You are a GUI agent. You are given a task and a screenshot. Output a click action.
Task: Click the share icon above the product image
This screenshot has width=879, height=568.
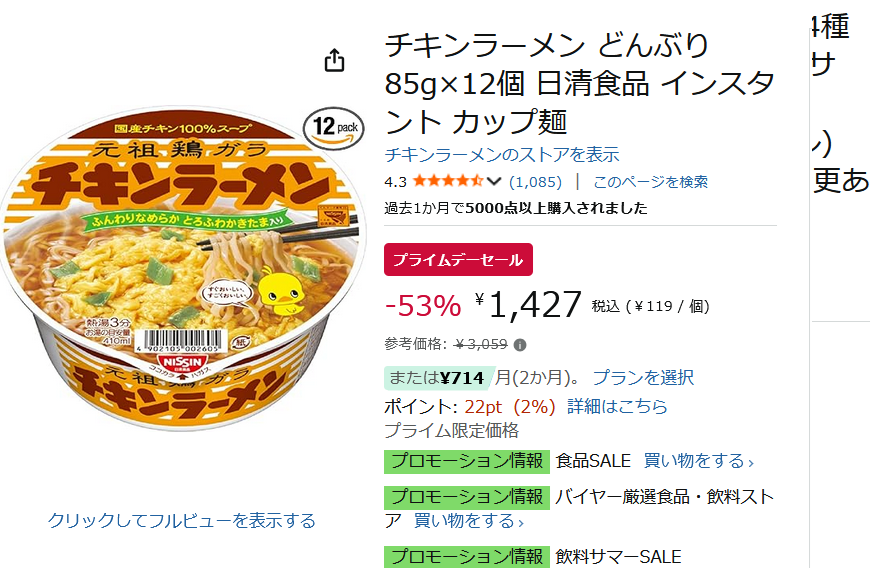pos(335,61)
